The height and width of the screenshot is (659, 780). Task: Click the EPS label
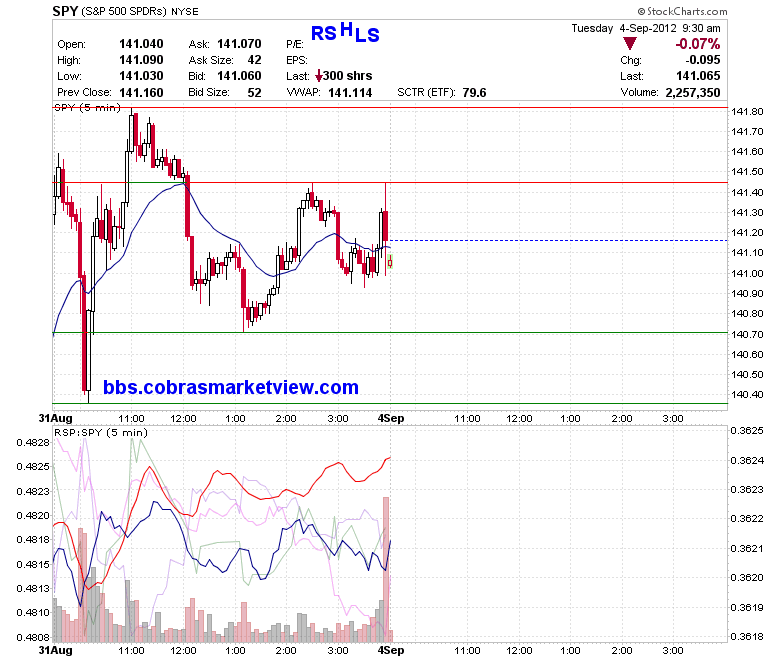pyautogui.click(x=297, y=60)
